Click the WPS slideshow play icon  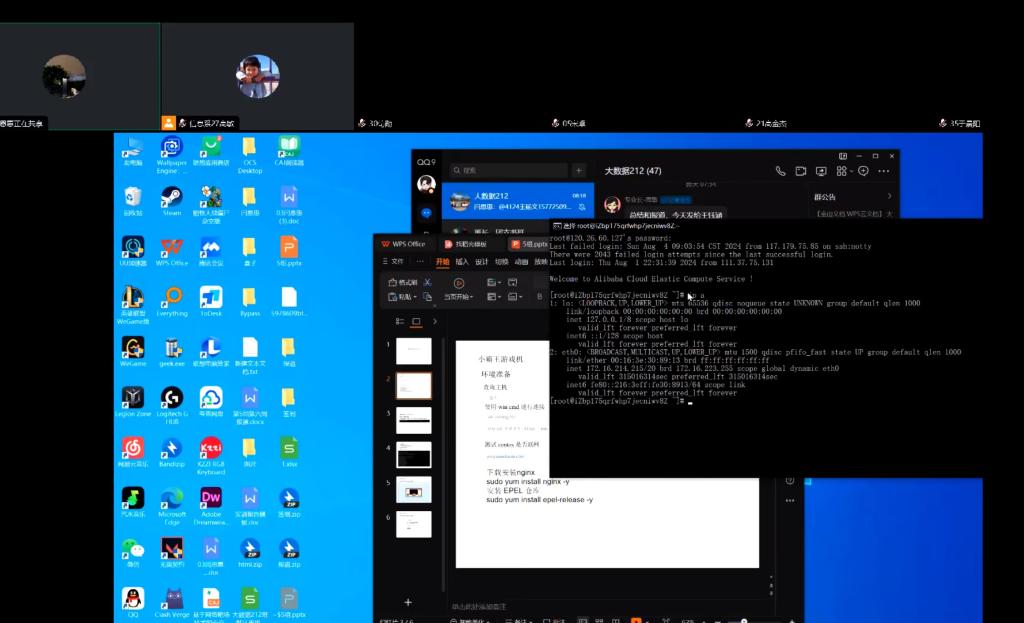[x=459, y=283]
